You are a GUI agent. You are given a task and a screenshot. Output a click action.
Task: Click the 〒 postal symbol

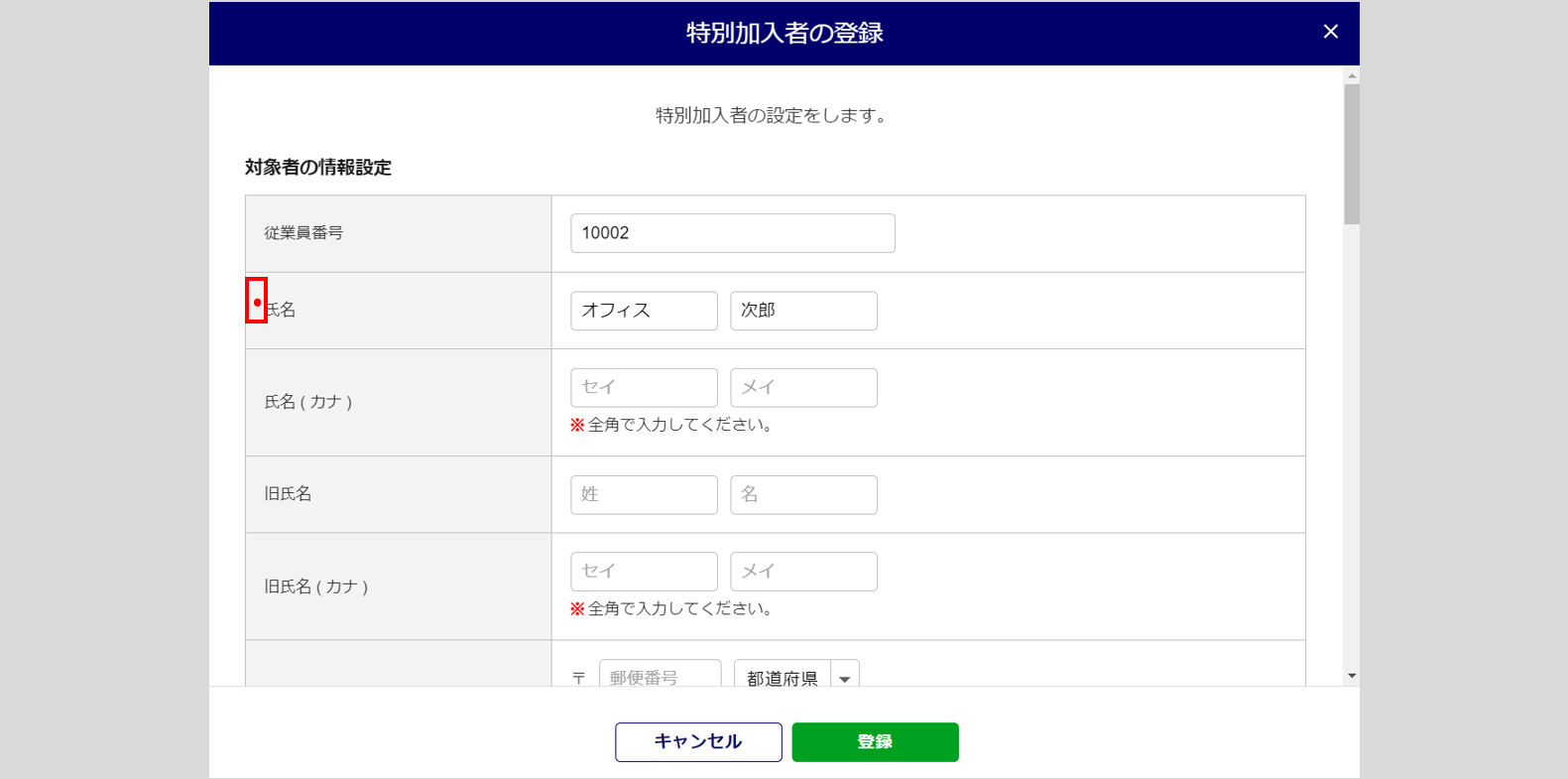pyautogui.click(x=579, y=678)
